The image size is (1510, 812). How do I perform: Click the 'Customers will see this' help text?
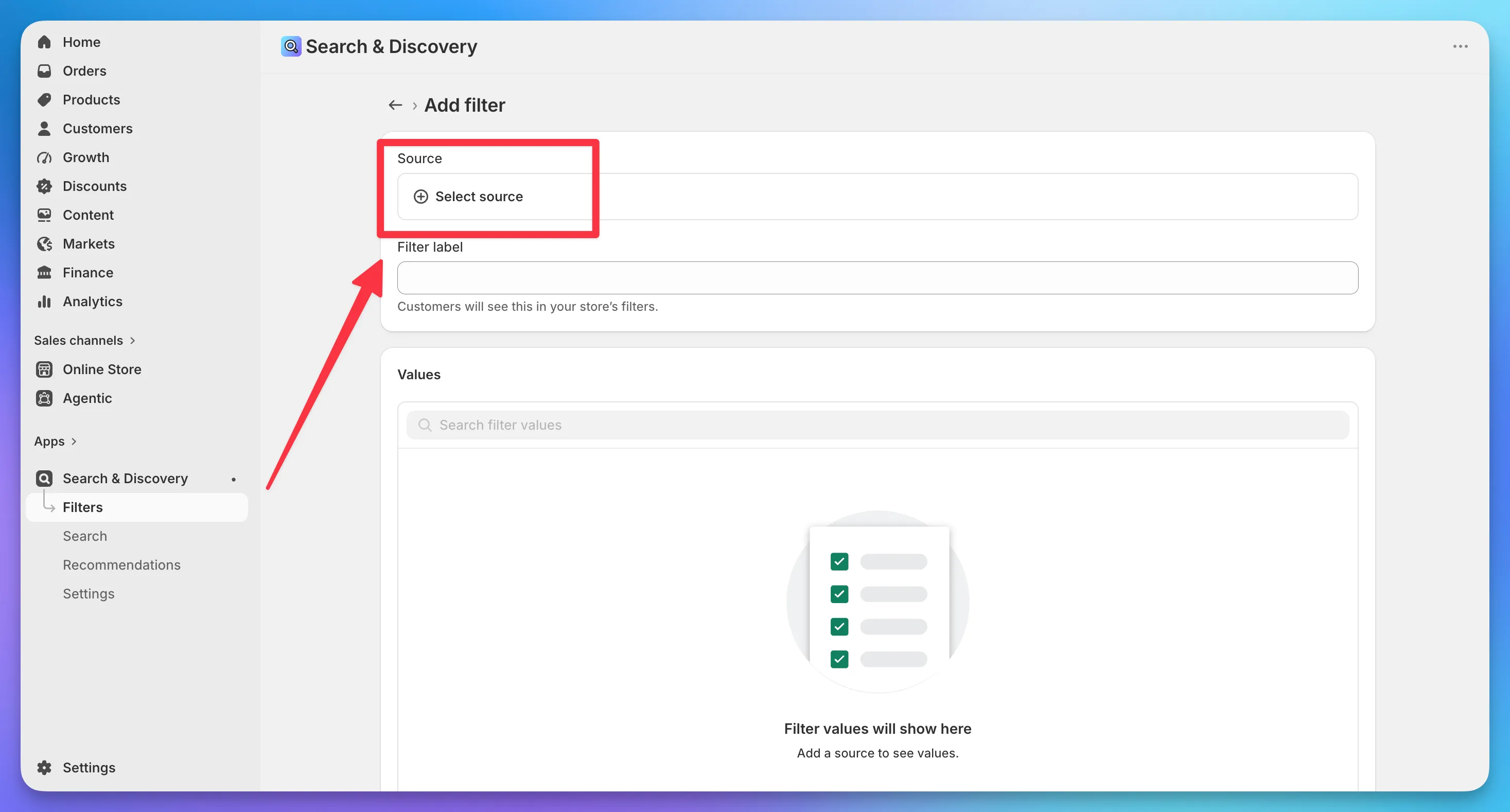[x=528, y=307]
